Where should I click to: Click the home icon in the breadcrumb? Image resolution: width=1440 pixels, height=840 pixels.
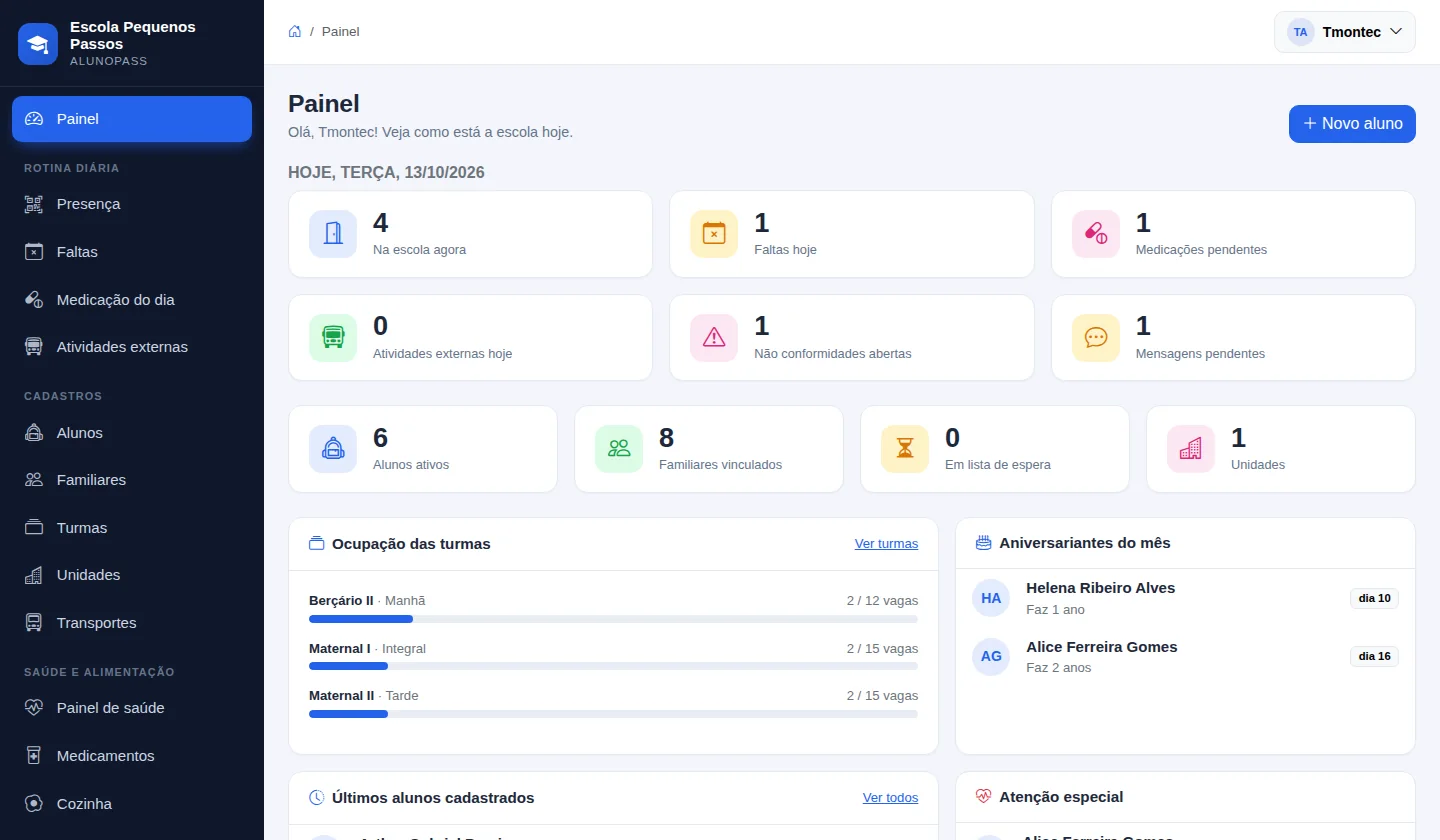(295, 31)
